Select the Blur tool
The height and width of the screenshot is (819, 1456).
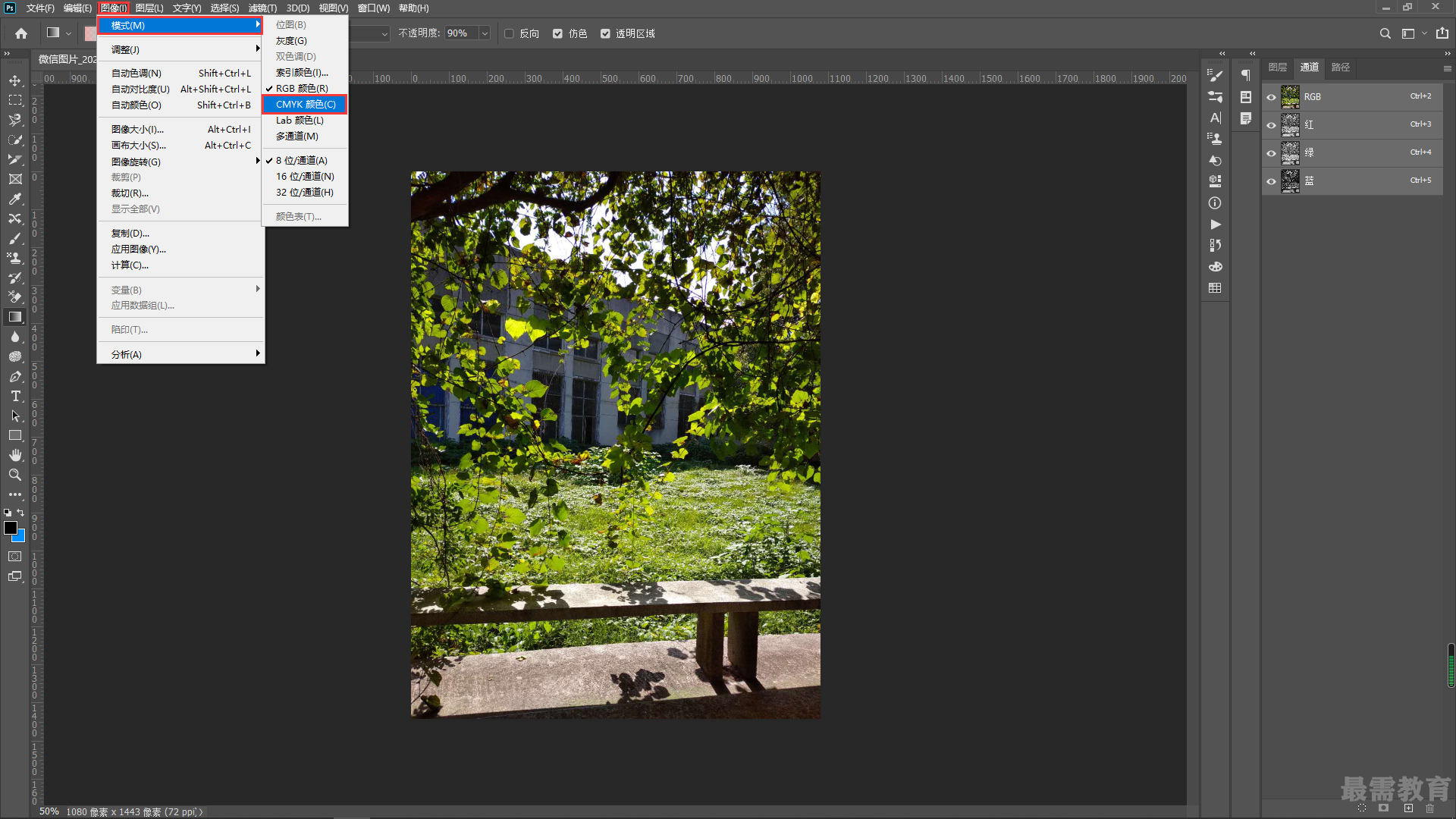(x=15, y=337)
